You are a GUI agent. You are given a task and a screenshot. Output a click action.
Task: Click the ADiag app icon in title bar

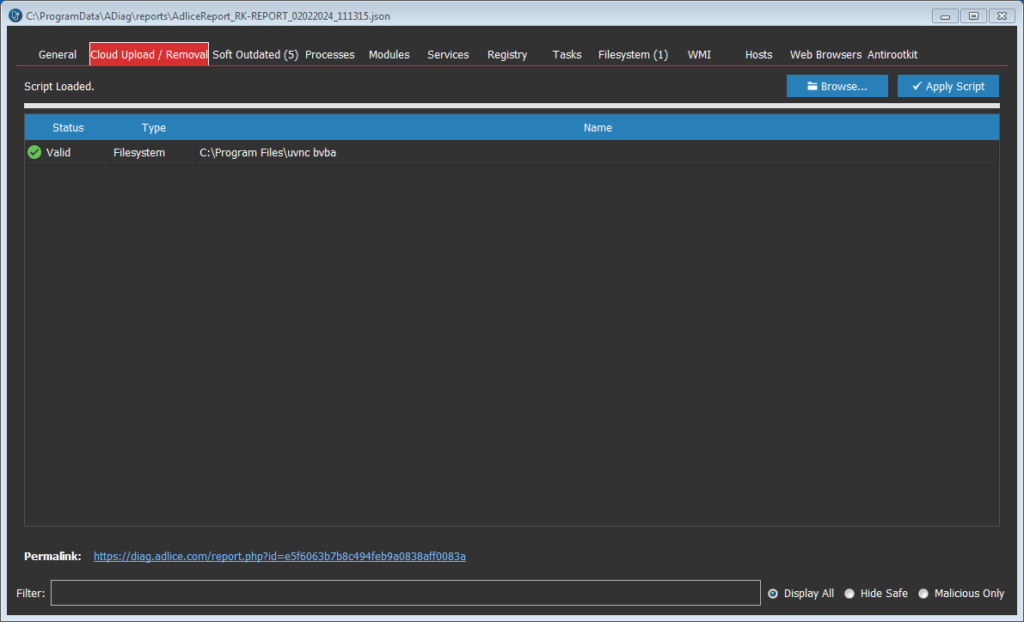click(15, 16)
